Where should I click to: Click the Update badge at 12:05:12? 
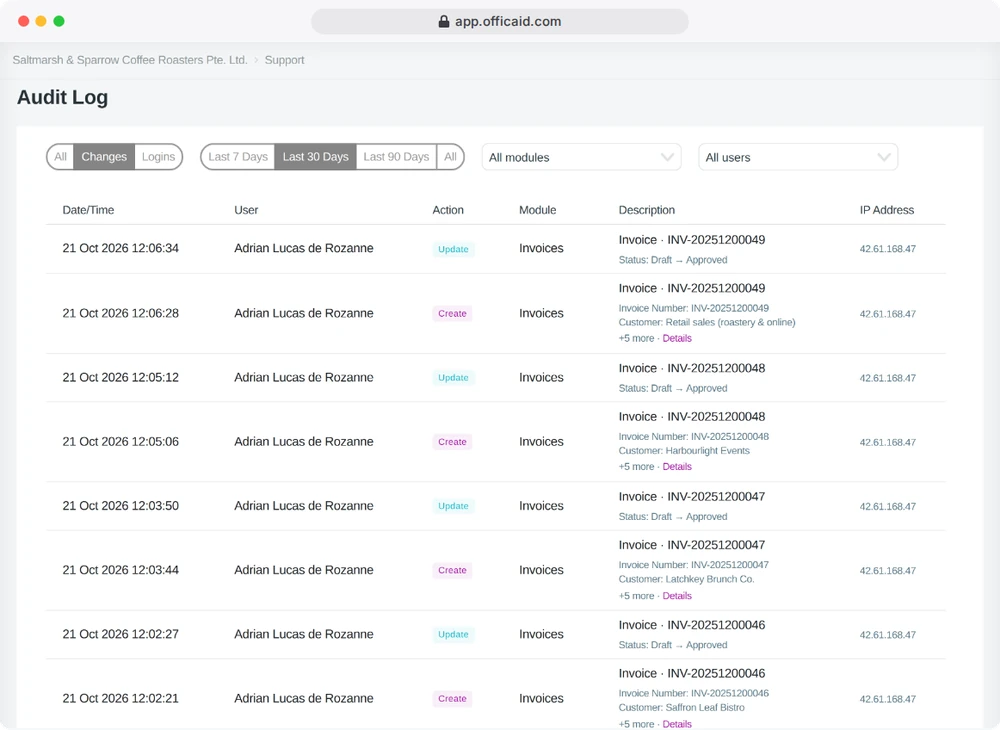coord(453,378)
